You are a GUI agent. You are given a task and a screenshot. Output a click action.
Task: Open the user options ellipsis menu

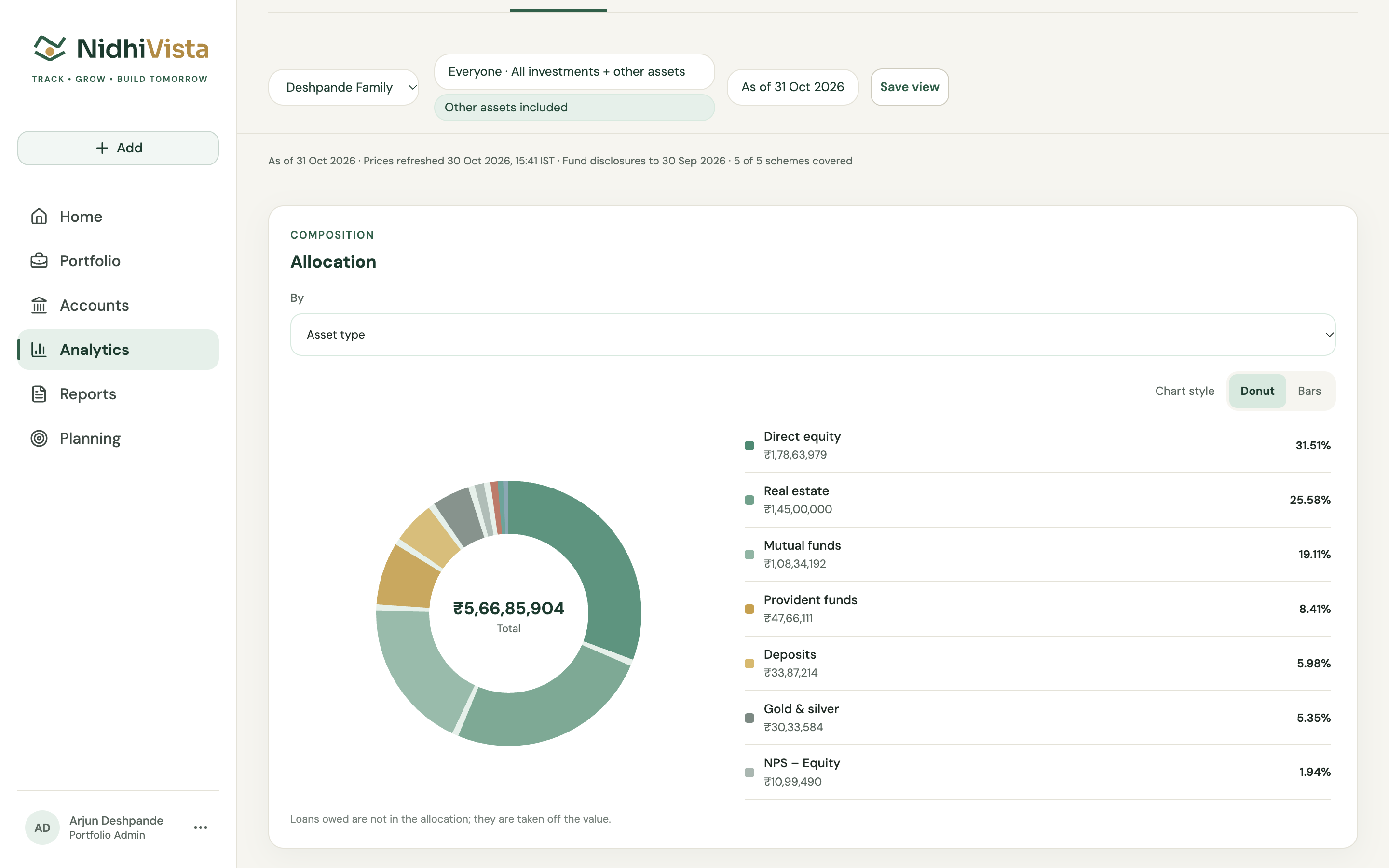point(200,827)
